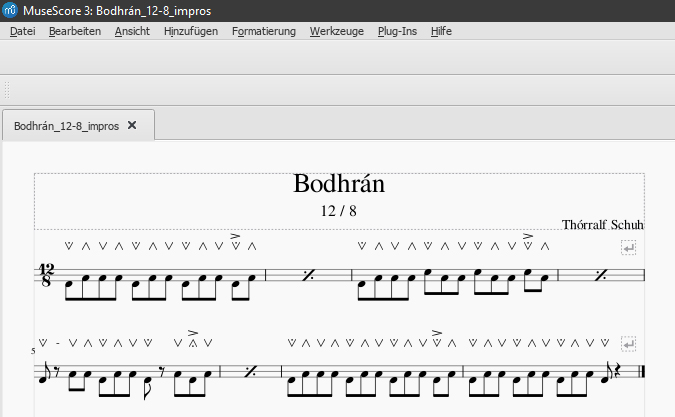The height and width of the screenshot is (417, 675).
Task: Click the MuseScore app icon in title bar
Action: pyautogui.click(x=9, y=9)
